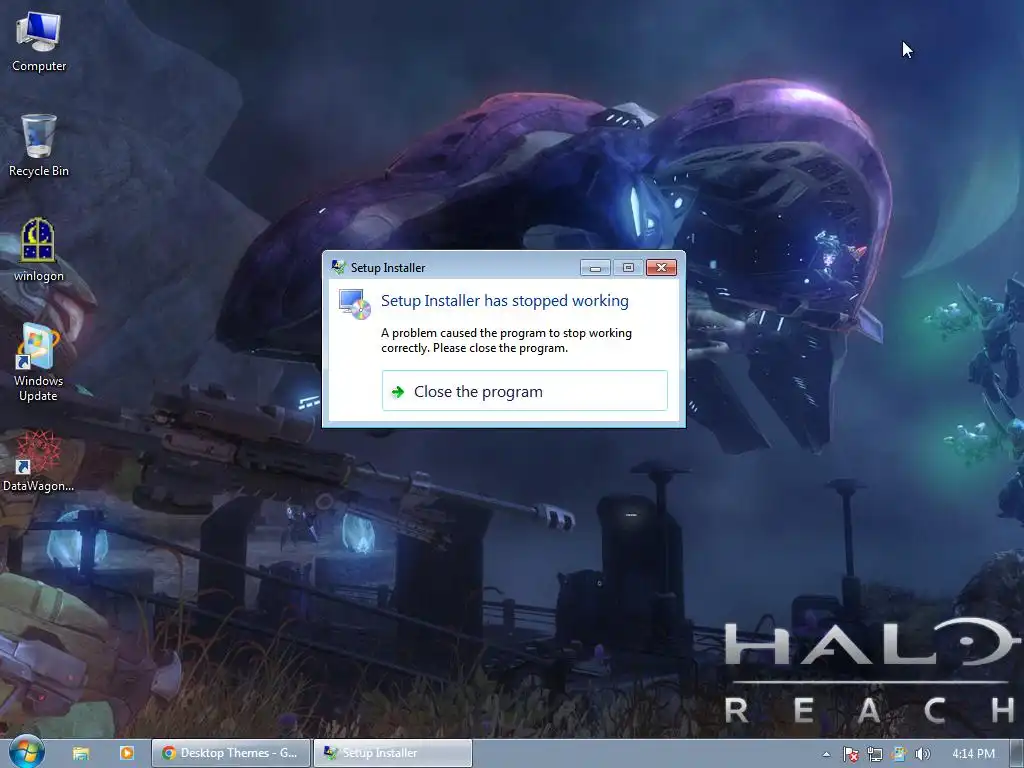This screenshot has width=1024, height=768.
Task: Open Windows Explorer from taskbar
Action: pyautogui.click(x=80, y=753)
